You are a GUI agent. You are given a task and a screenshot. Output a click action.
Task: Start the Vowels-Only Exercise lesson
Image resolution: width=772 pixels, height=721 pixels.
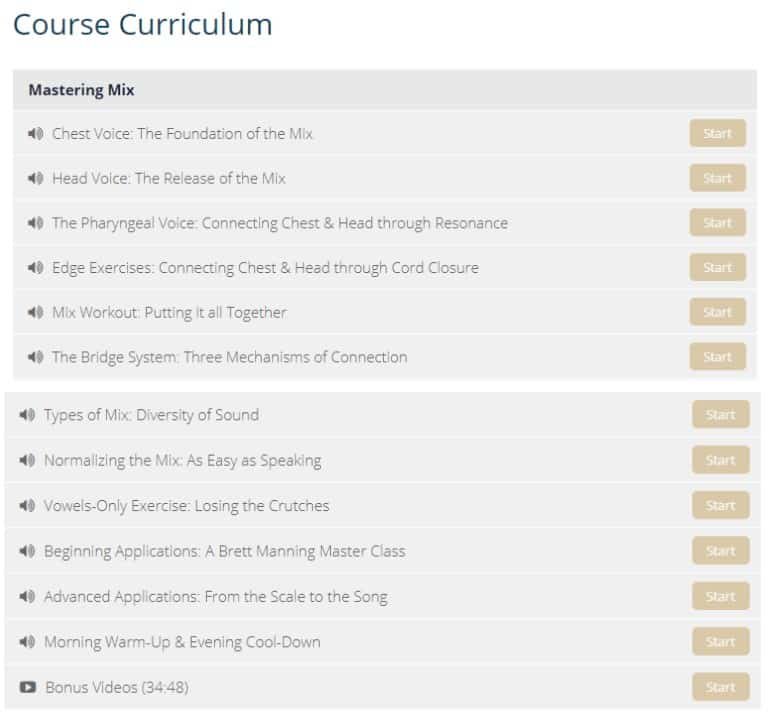click(720, 506)
